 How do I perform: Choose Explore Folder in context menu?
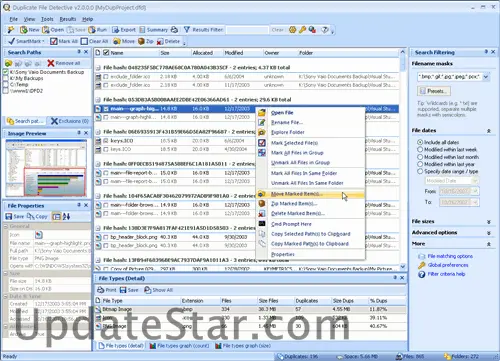pyautogui.click(x=310, y=132)
